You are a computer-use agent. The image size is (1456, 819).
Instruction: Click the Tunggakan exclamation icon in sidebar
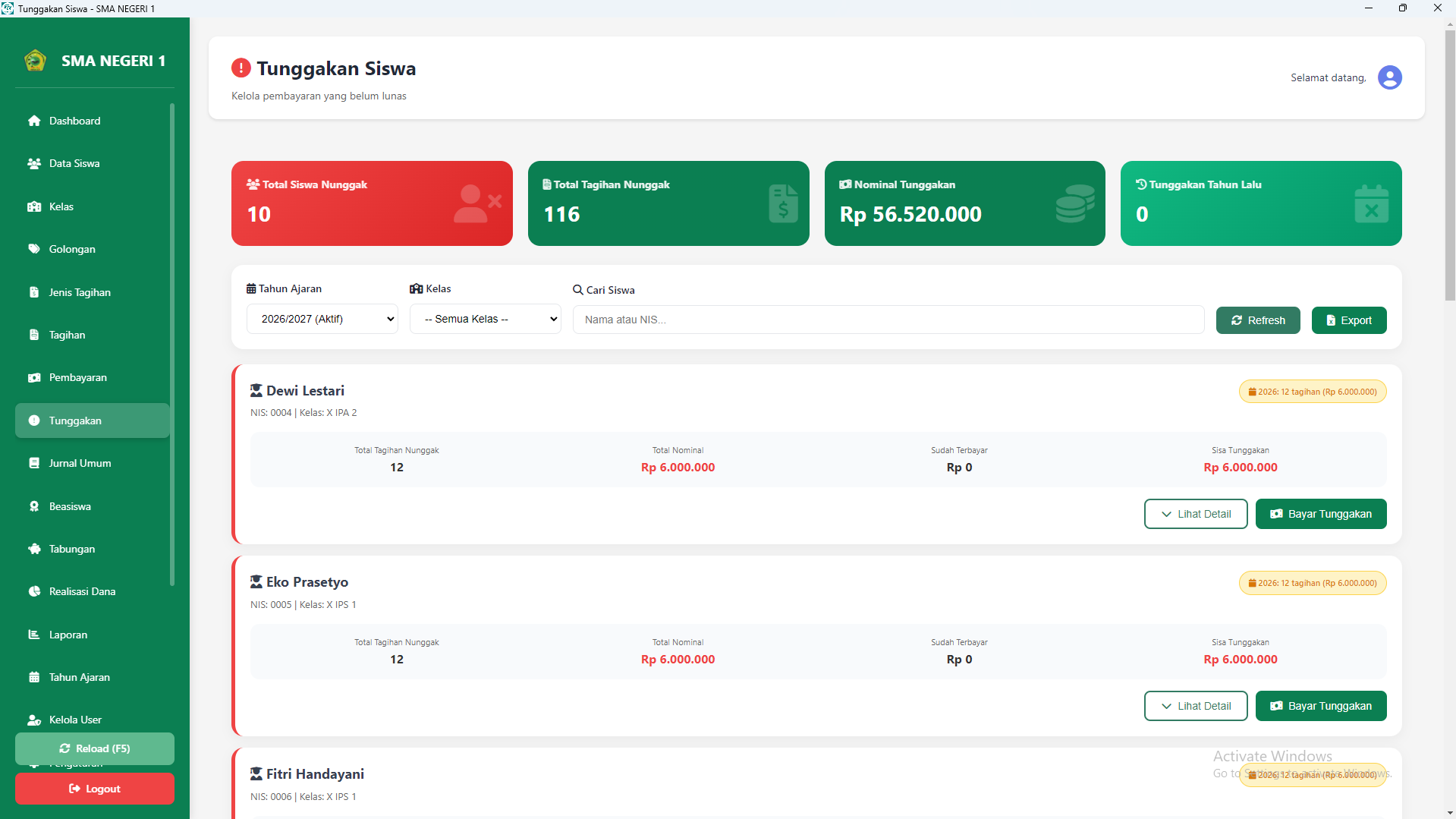34,421
